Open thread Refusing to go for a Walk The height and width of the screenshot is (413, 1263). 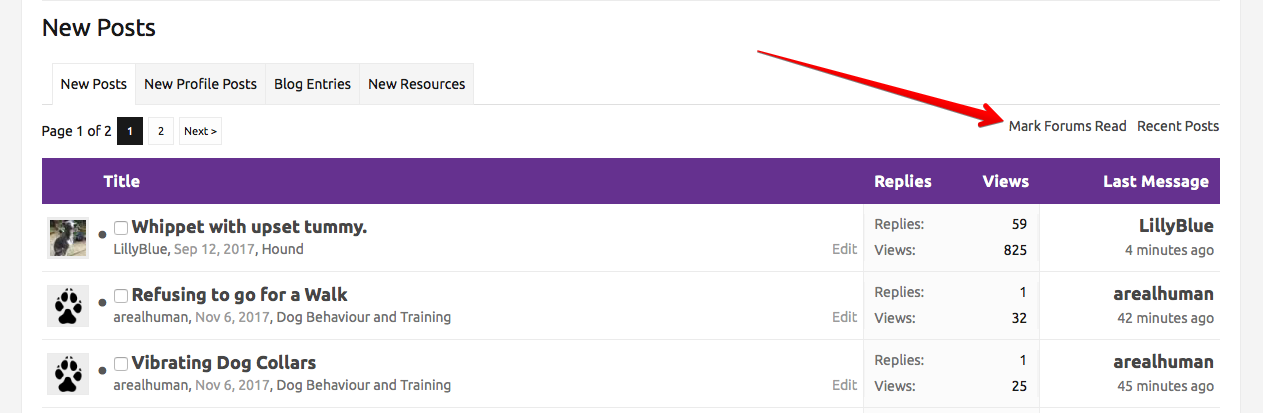(239, 295)
